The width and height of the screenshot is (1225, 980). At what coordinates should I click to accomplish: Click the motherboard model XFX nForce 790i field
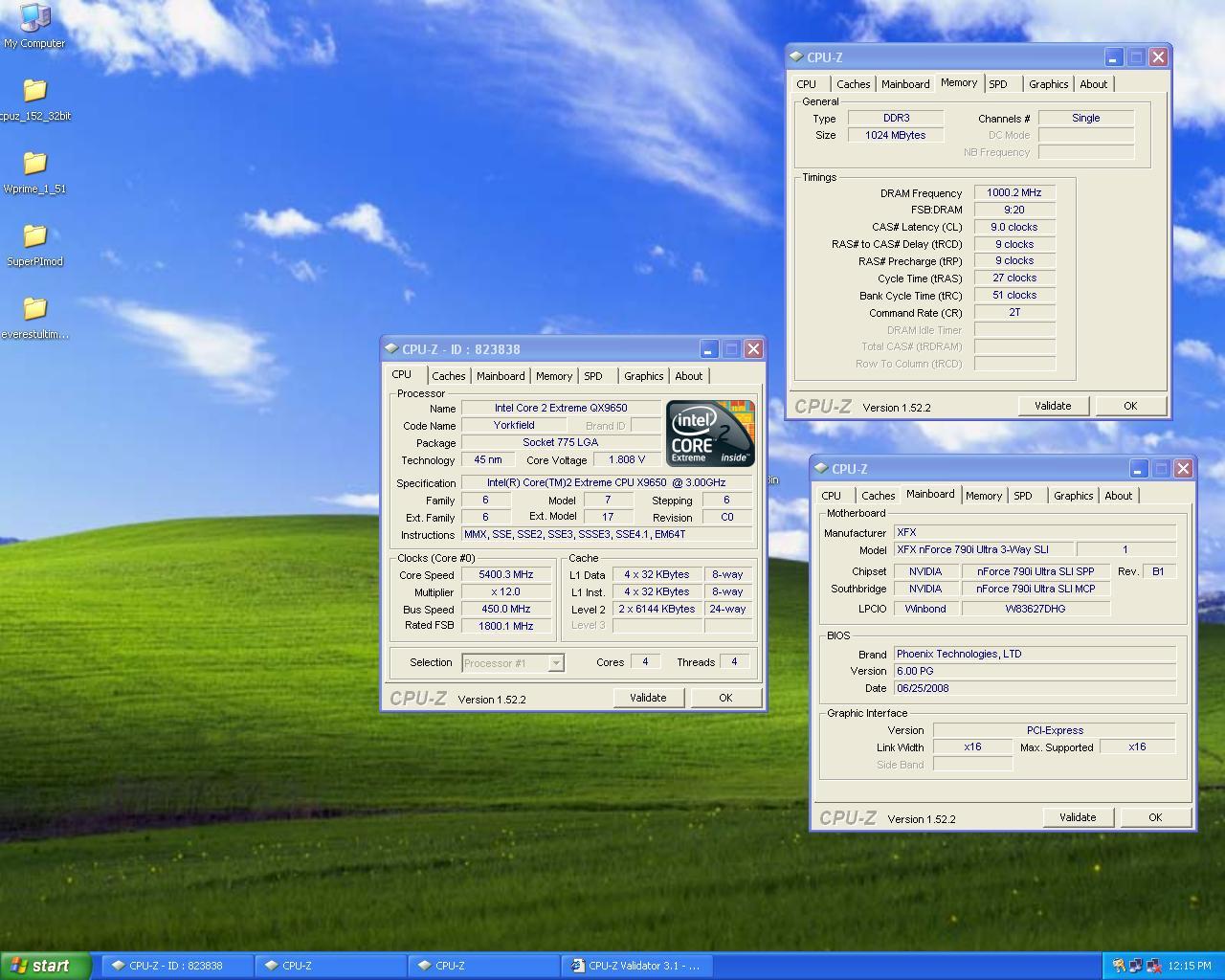coord(984,550)
